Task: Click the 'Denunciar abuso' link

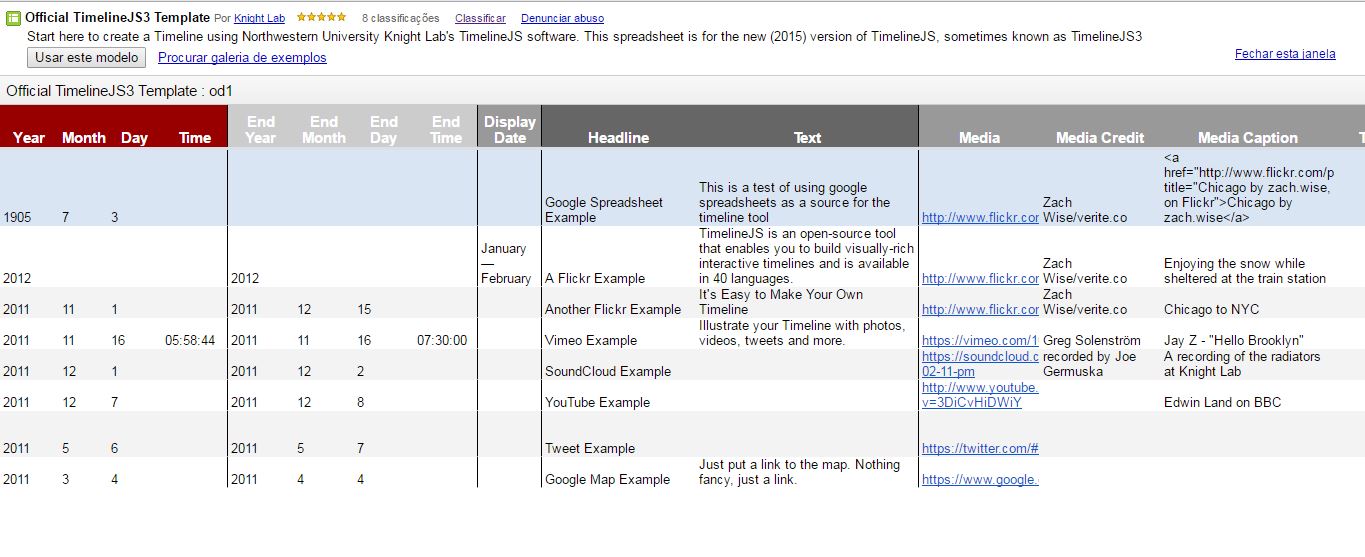Action: coord(562,18)
